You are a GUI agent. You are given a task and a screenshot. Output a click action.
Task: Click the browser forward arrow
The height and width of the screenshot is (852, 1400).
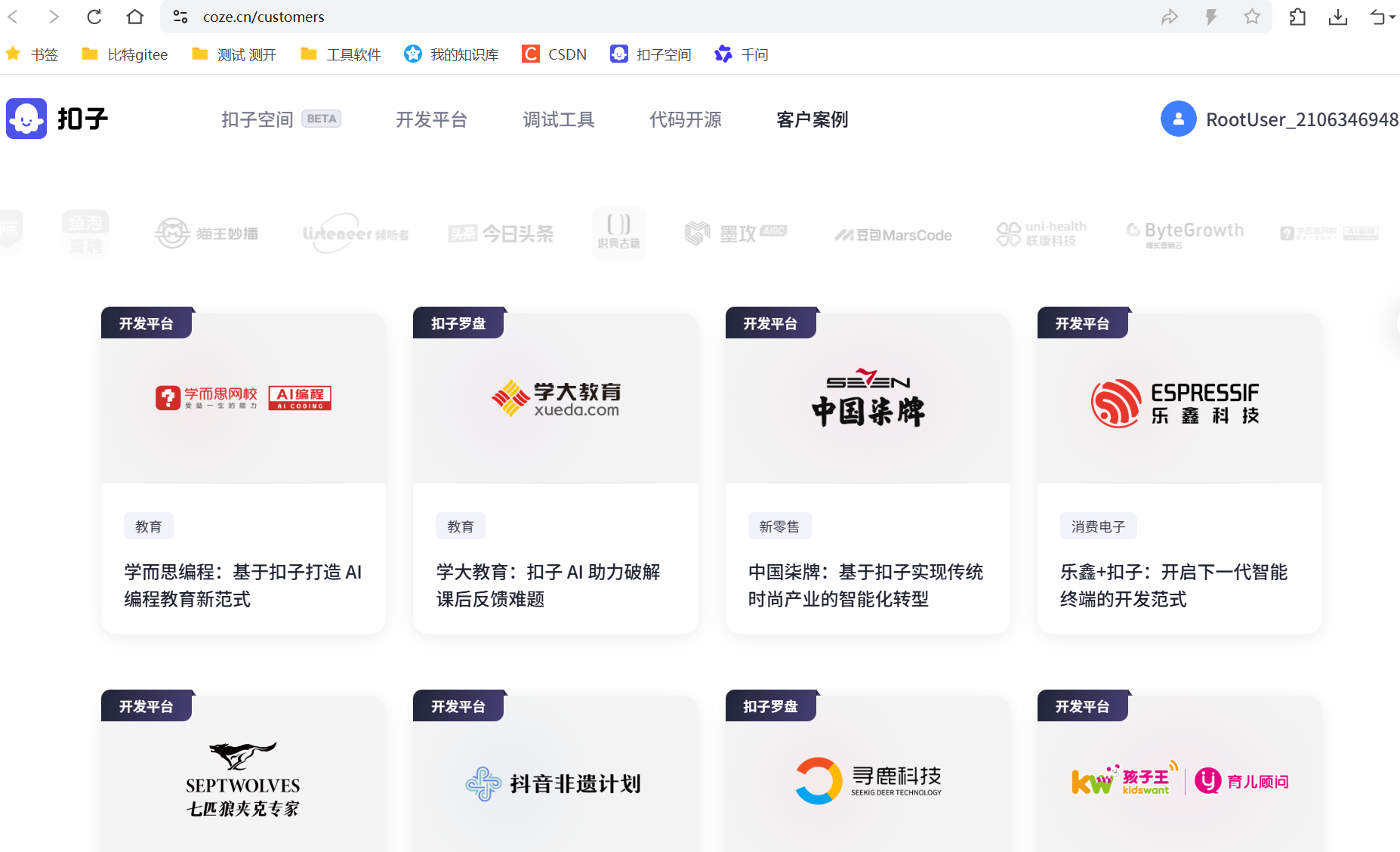[54, 17]
